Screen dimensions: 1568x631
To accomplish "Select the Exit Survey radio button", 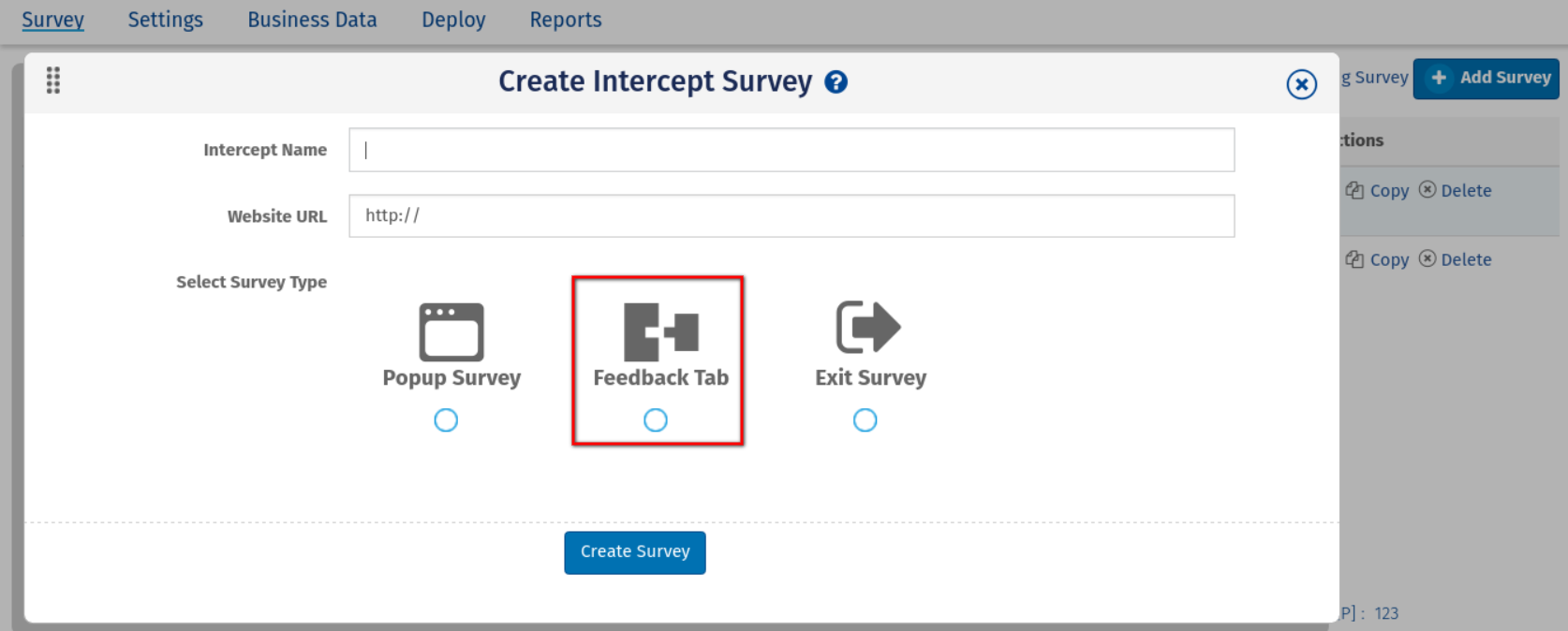I will click(865, 420).
